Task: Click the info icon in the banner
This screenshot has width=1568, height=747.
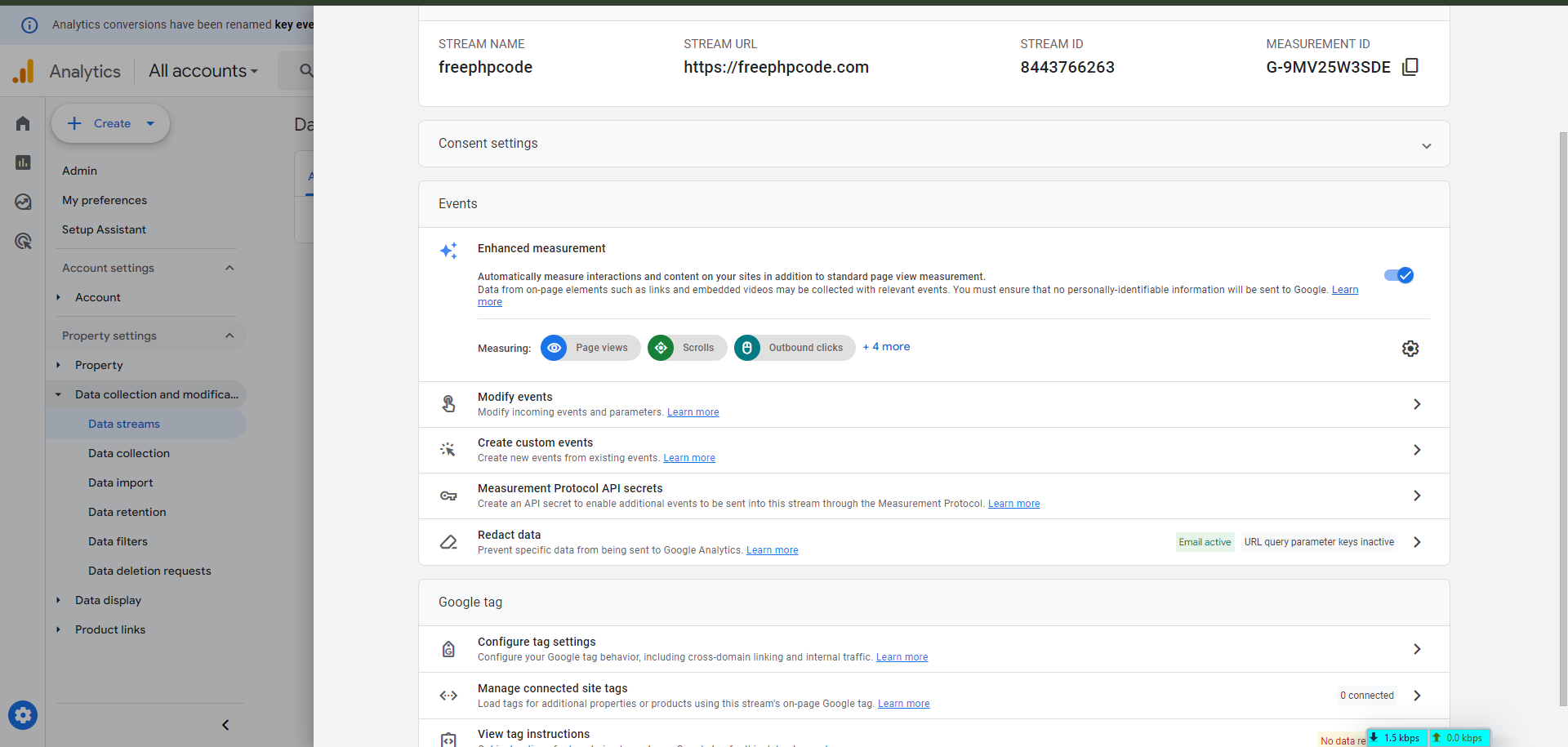Action: point(29,24)
